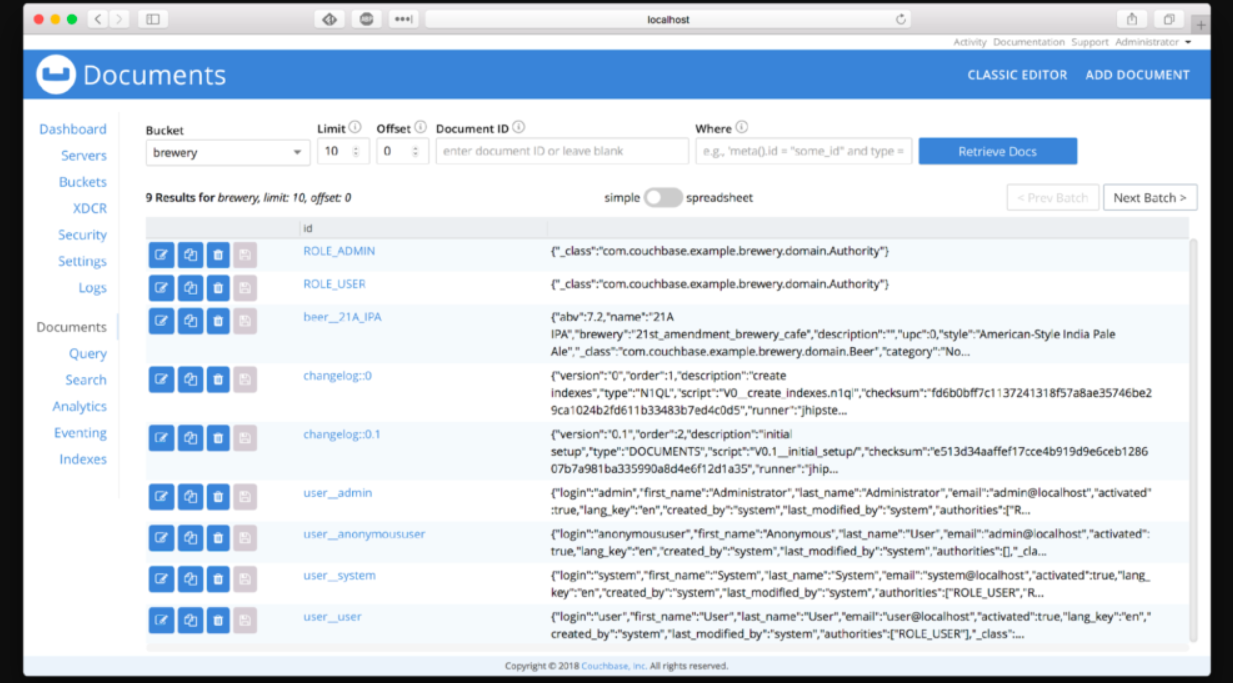Open Security in sidebar
This screenshot has height=683, width=1233.
82,235
